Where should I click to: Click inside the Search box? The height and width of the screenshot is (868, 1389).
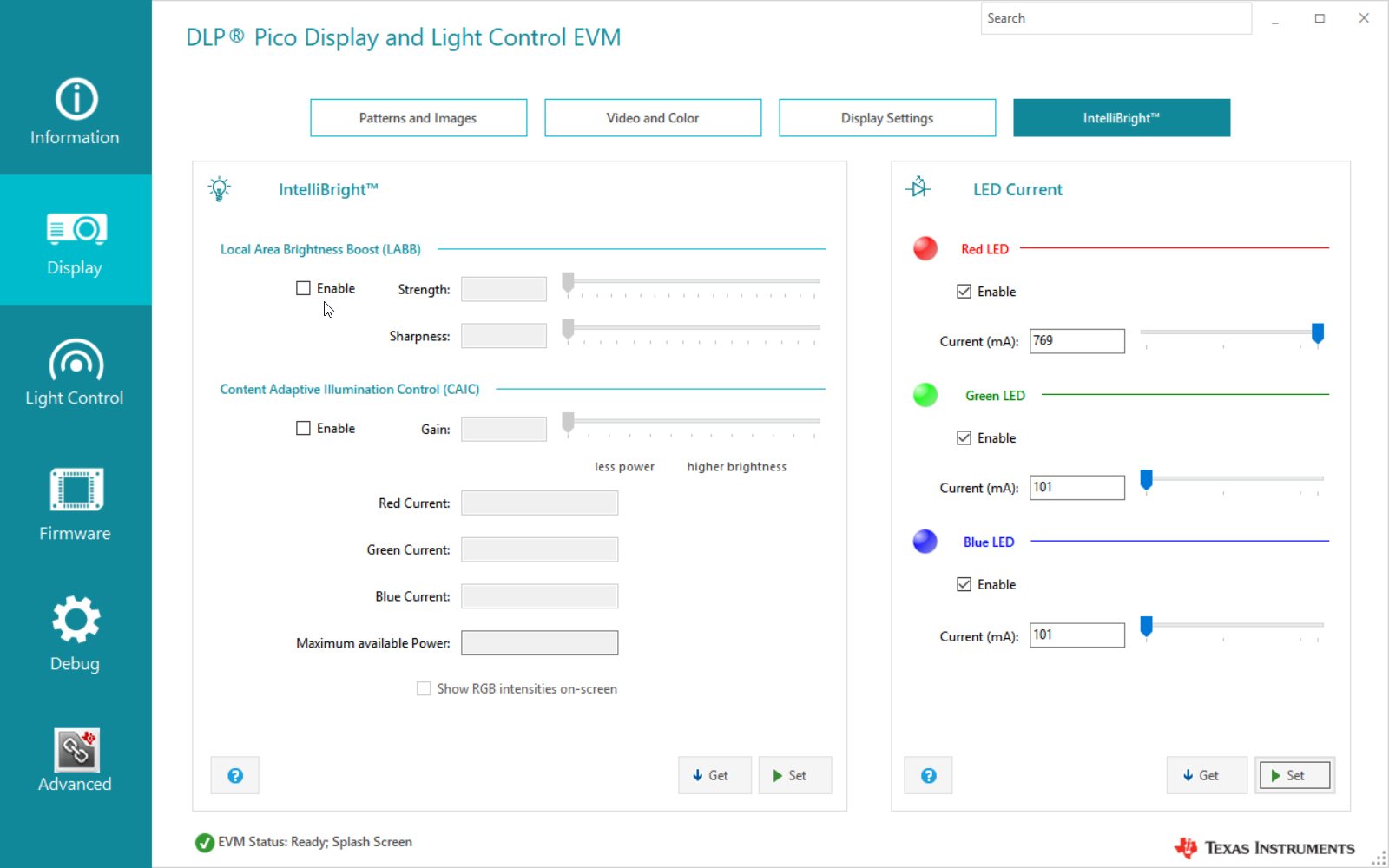[1116, 17]
